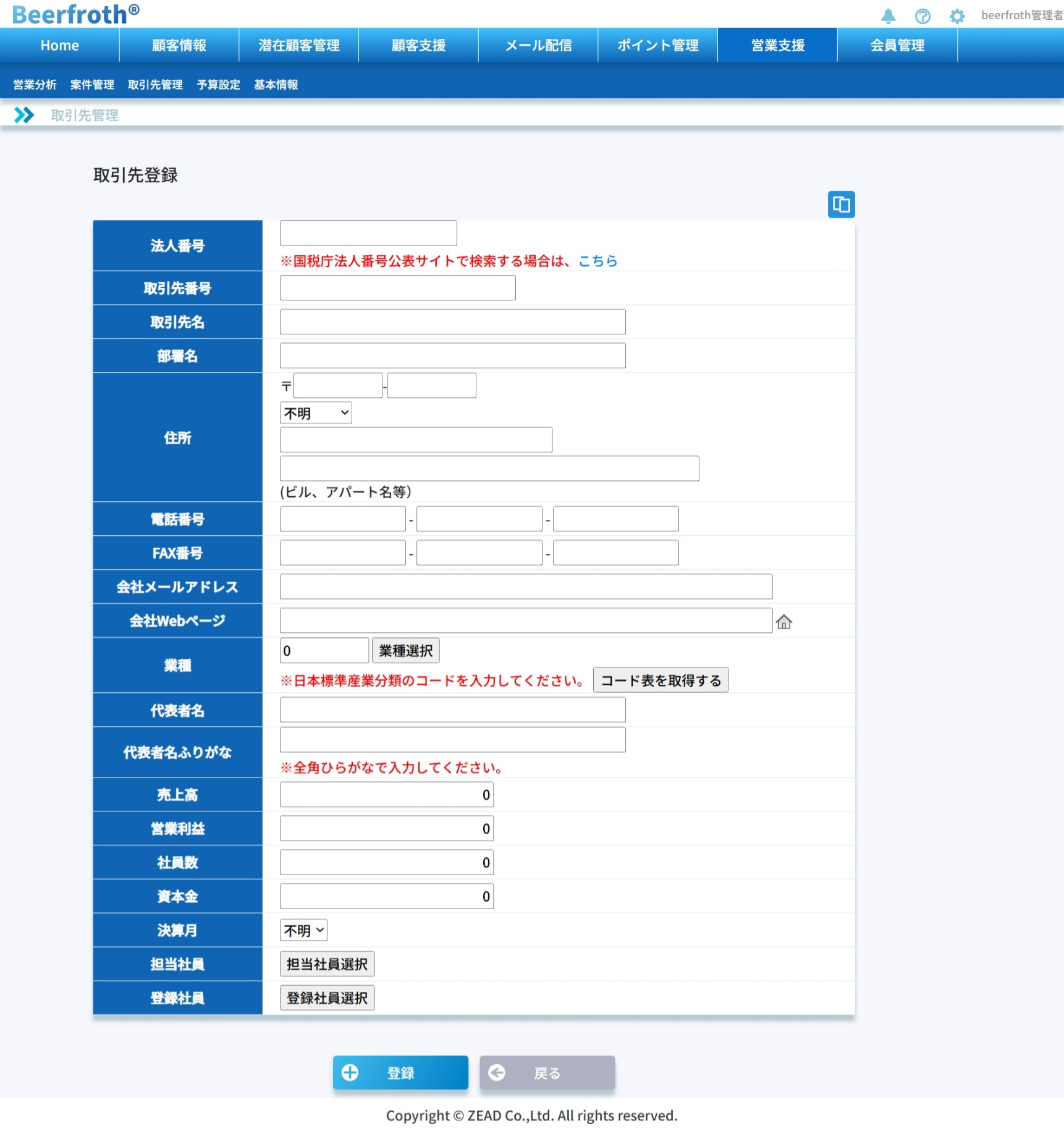Select the 顧客情報 menu tab

(x=179, y=45)
